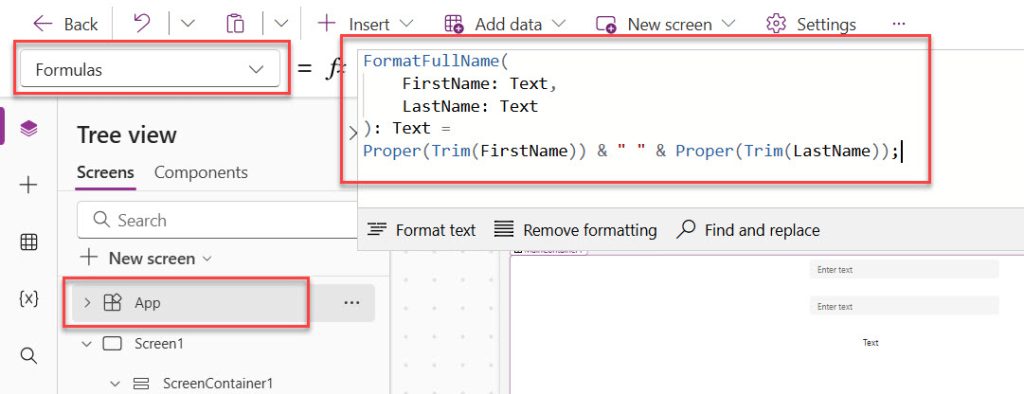The image size is (1024, 394).
Task: Click the second Enter text input on canvas
Action: pyautogui.click(x=904, y=306)
